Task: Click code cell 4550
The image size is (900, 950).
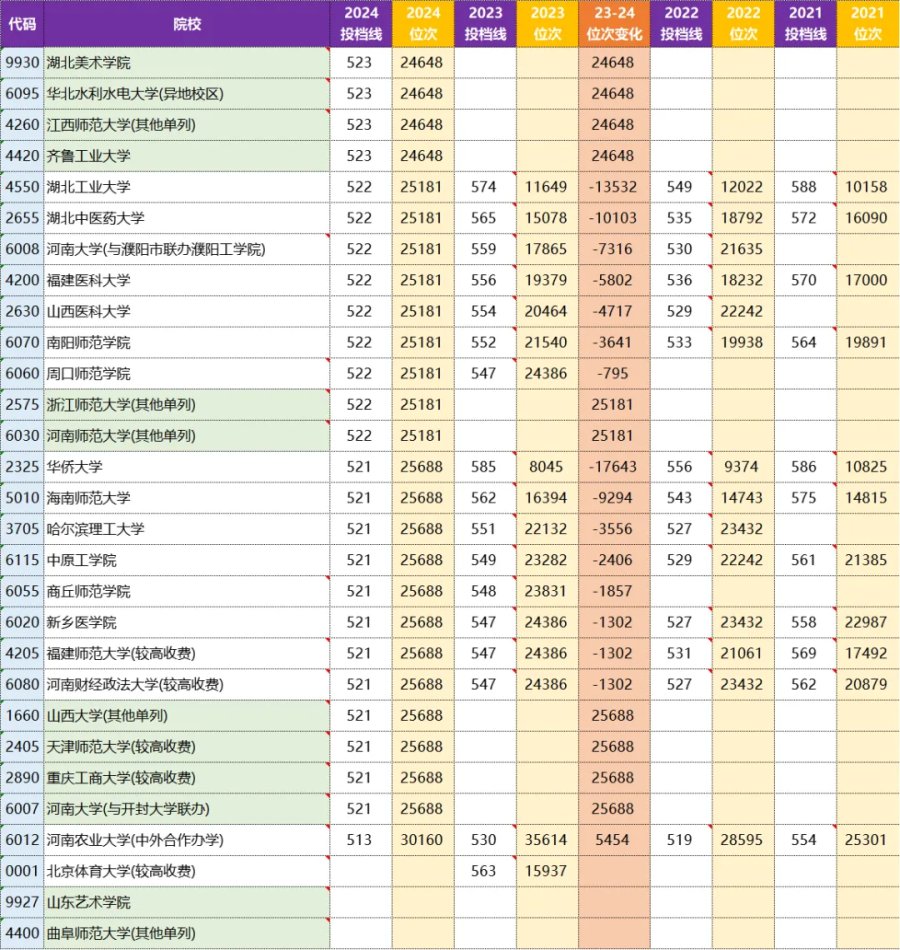Action: click(22, 187)
